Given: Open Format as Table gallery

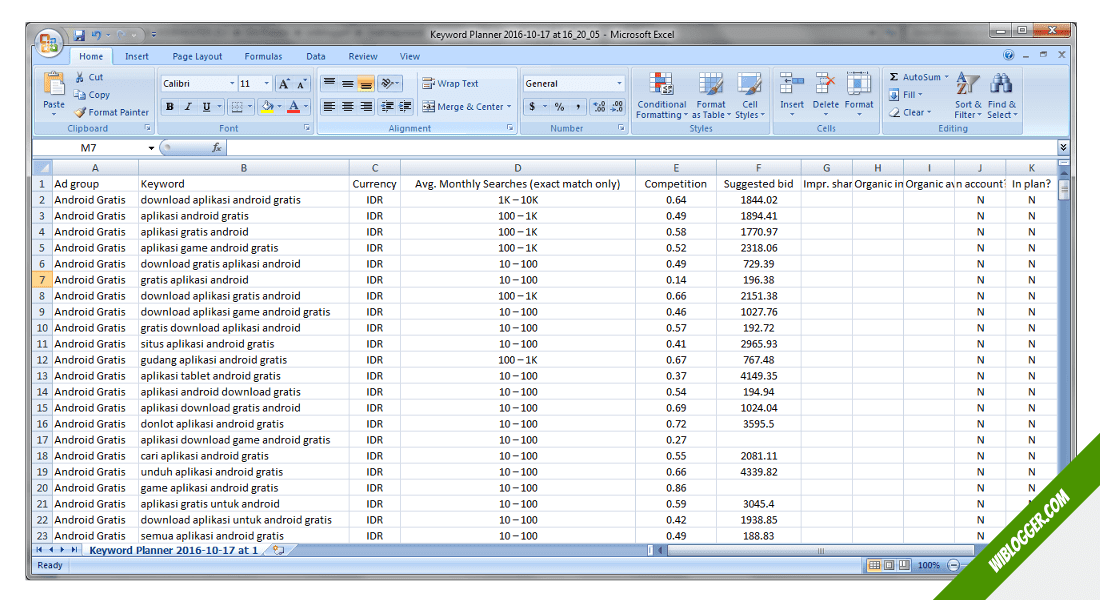Looking at the screenshot, I should pos(711,96).
